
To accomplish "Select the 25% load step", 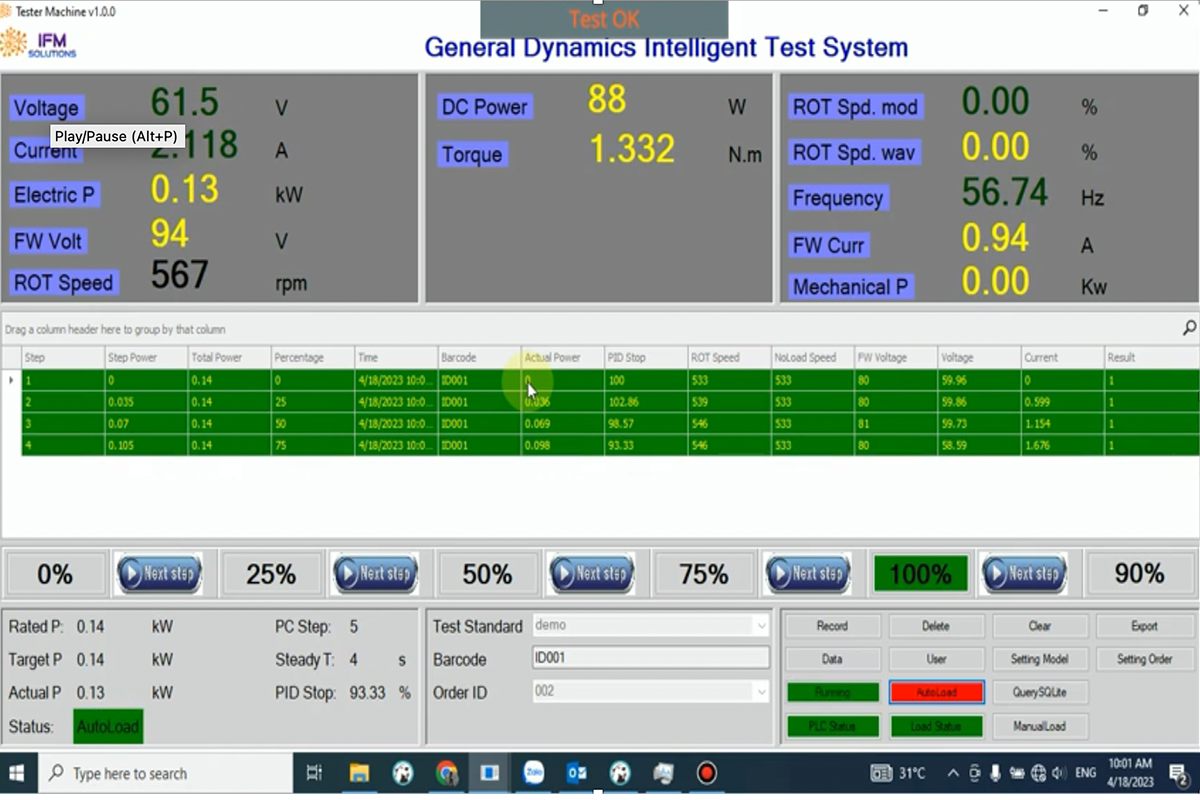I will (271, 574).
